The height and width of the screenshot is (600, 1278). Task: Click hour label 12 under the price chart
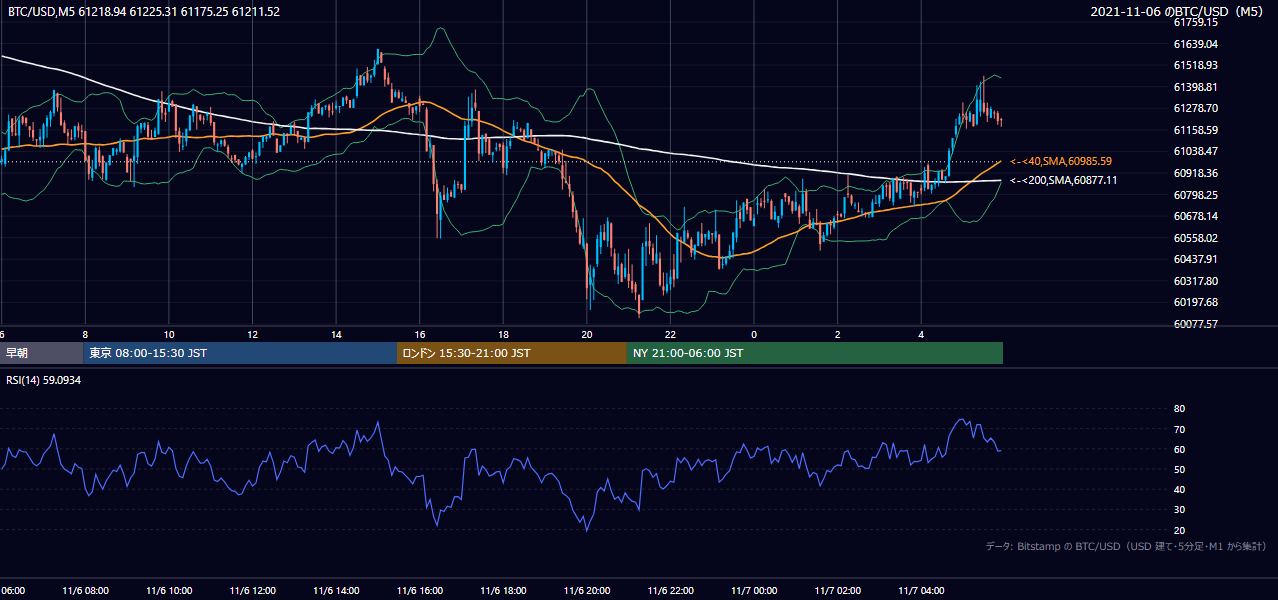tap(253, 334)
